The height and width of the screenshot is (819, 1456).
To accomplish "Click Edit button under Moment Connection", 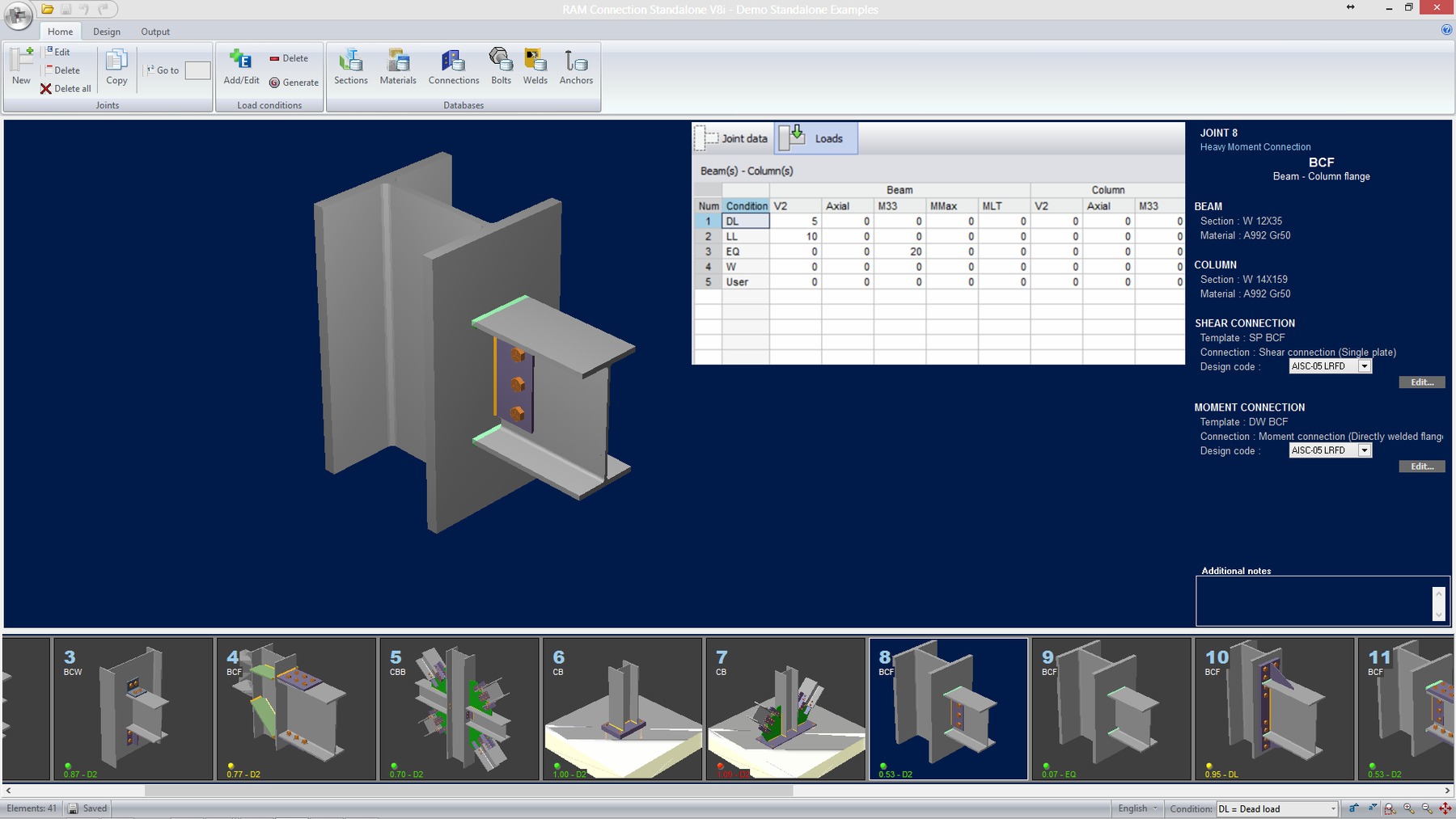I will [1421, 466].
